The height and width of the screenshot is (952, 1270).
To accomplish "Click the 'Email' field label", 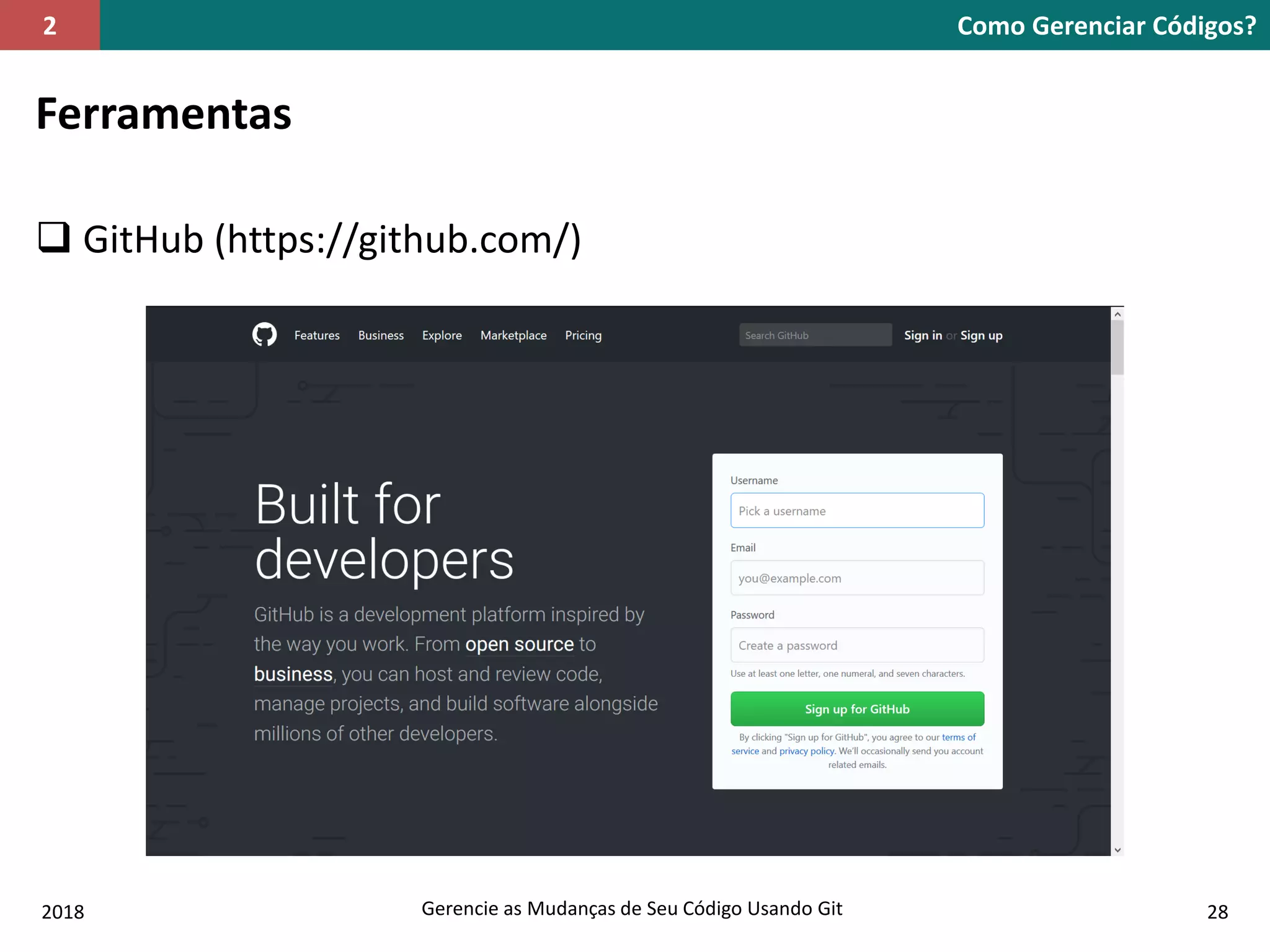I will pos(743,548).
